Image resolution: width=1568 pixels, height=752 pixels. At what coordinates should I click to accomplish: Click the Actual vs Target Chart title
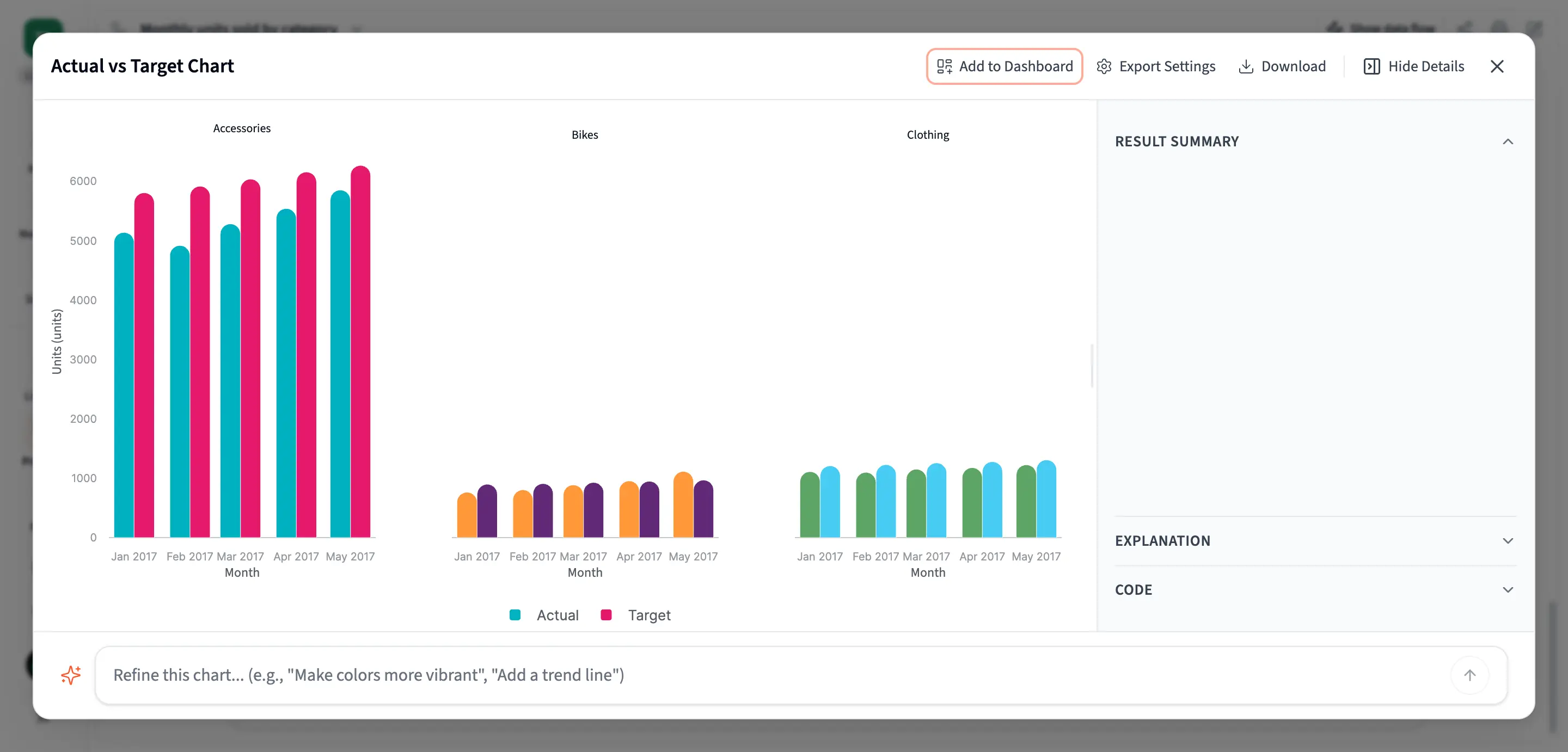pos(143,66)
